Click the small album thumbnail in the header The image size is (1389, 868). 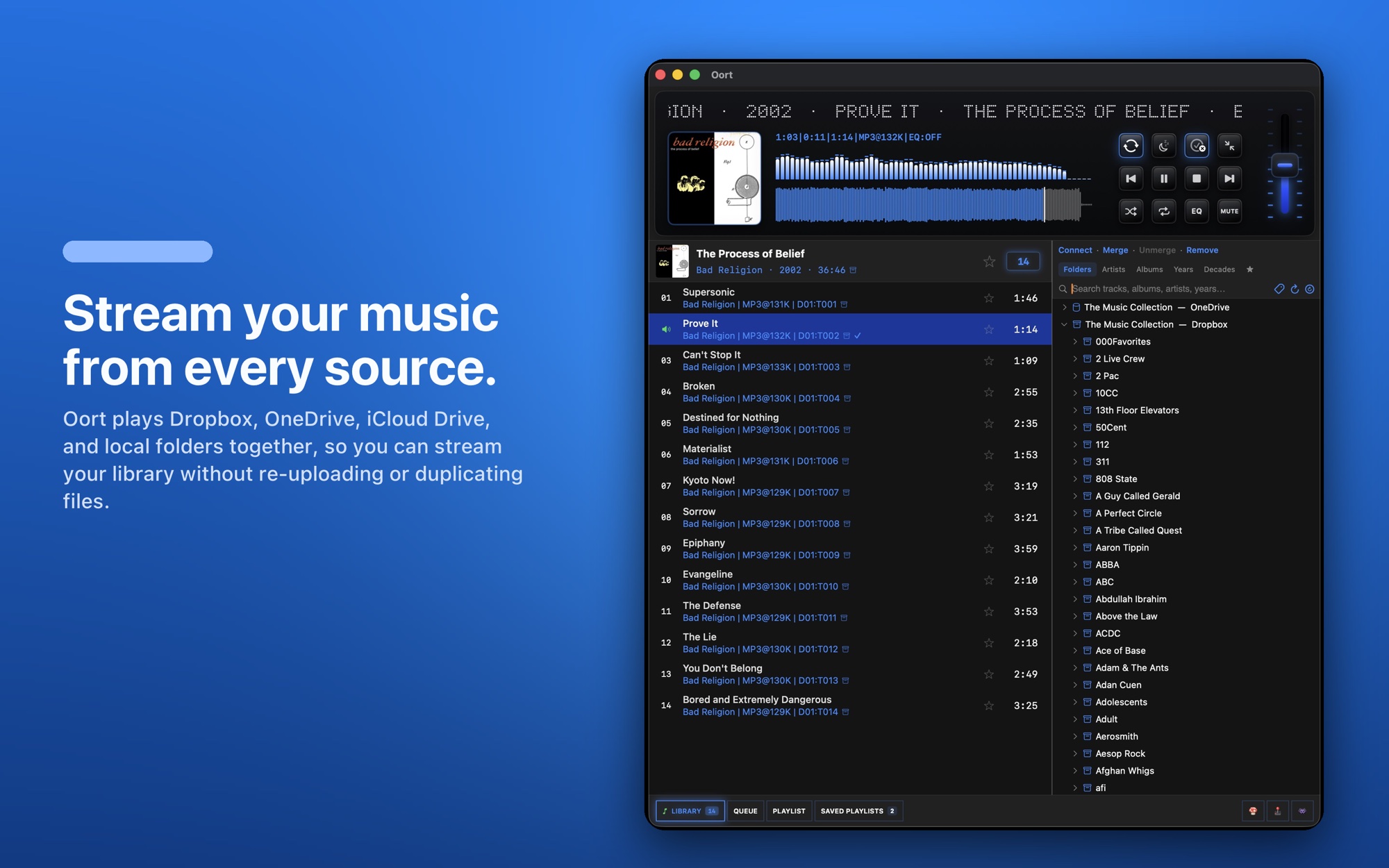click(672, 261)
